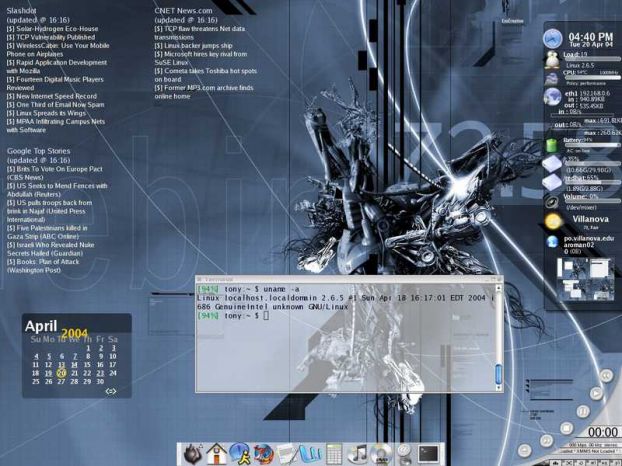
Task: Open the GIMP icon in the dock
Action: tap(193, 454)
